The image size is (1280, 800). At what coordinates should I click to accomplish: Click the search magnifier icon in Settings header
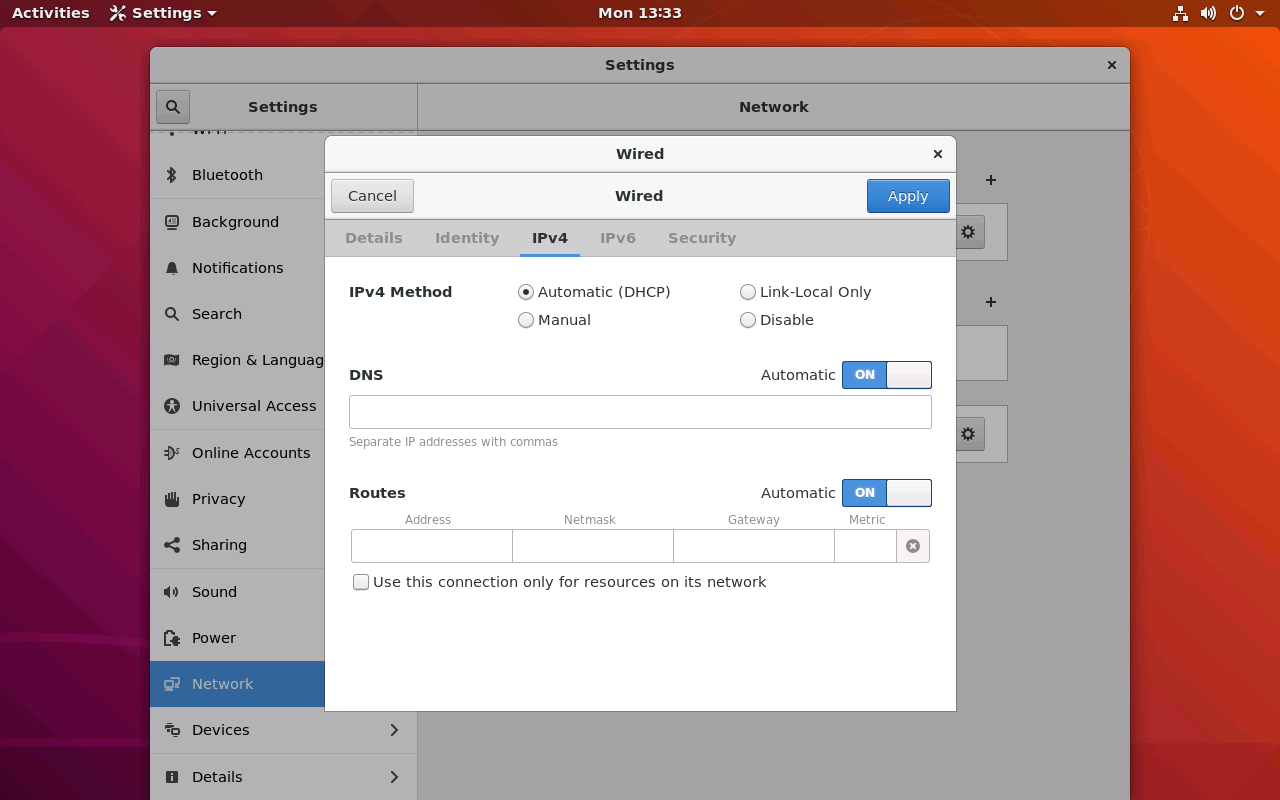(173, 107)
